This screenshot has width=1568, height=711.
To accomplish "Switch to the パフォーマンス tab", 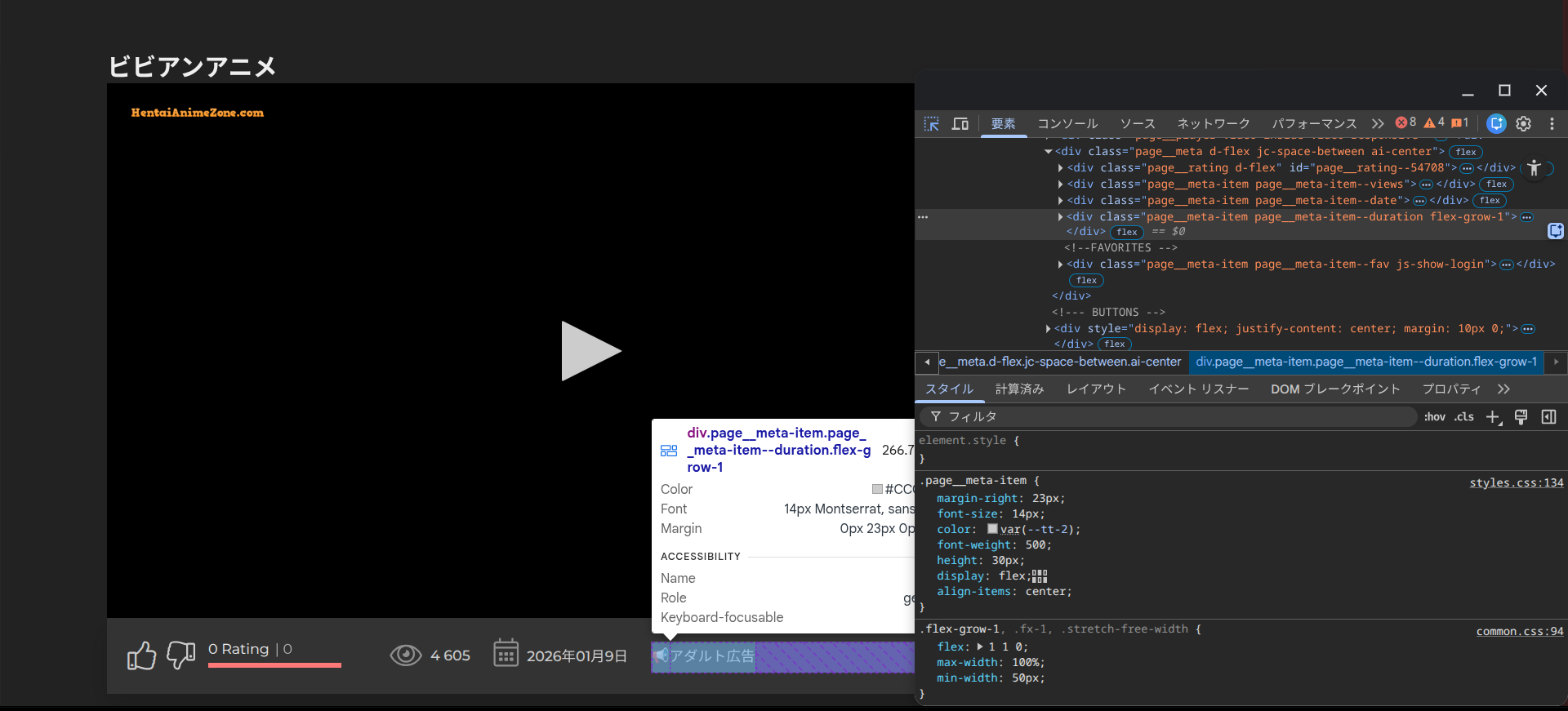I will pyautogui.click(x=1314, y=124).
